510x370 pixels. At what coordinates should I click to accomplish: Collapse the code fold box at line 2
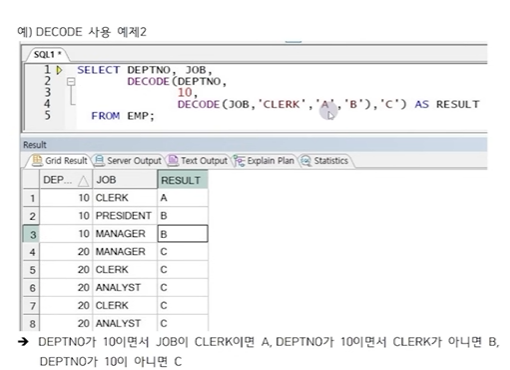(71, 82)
